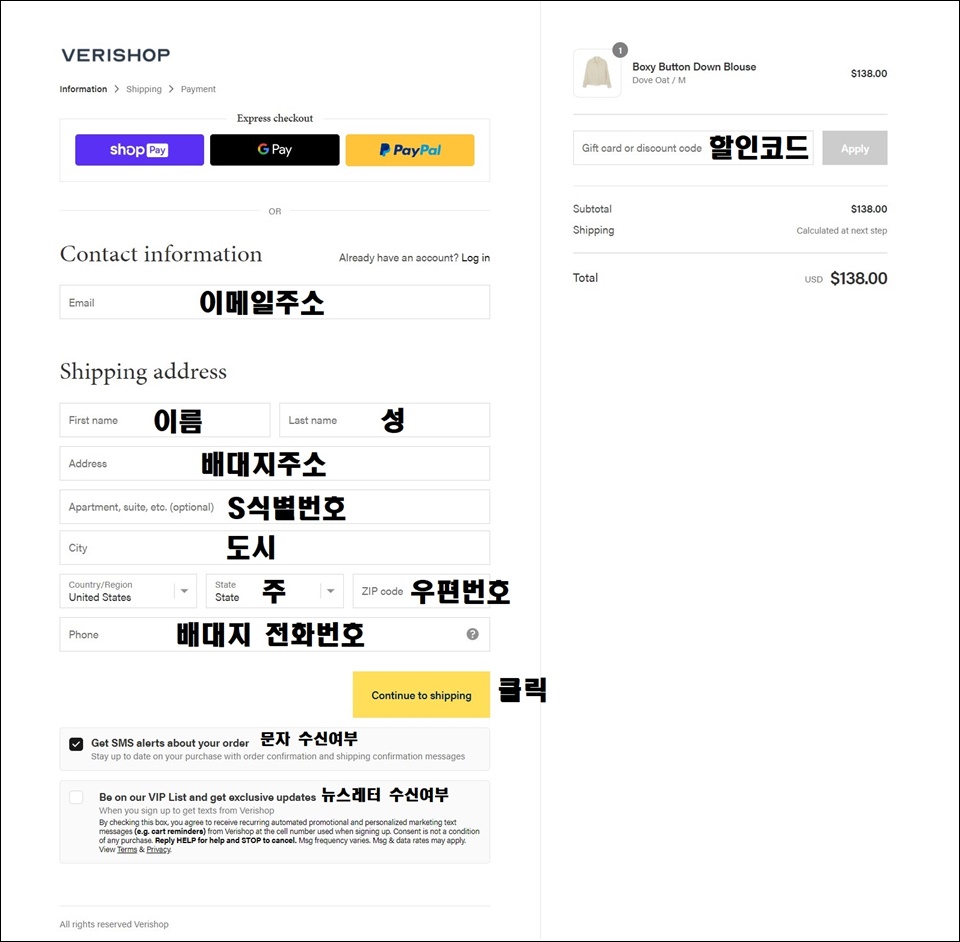
Task: Click the Gift card or discount code field
Action: (693, 148)
